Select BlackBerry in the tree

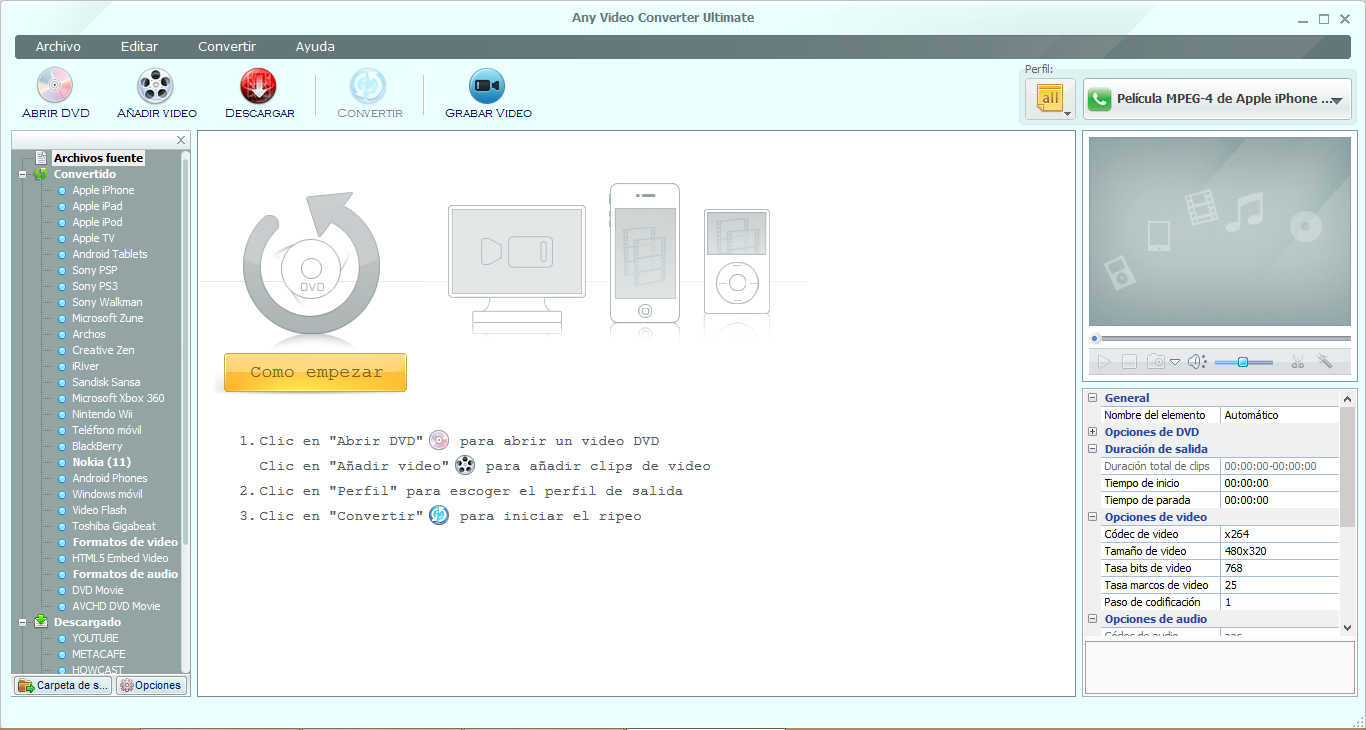coord(97,446)
